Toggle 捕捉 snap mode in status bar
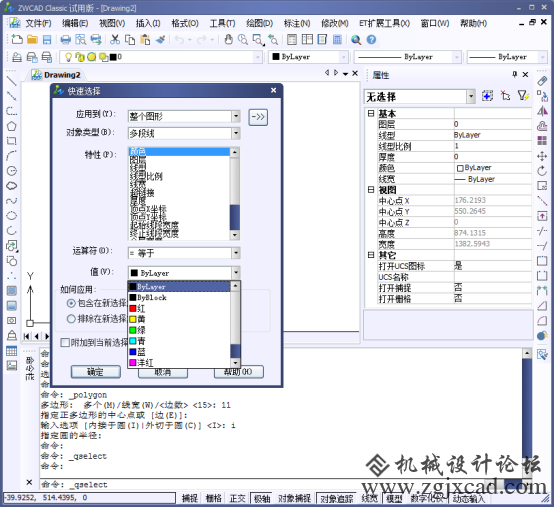This screenshot has width=554, height=508. click(190, 498)
